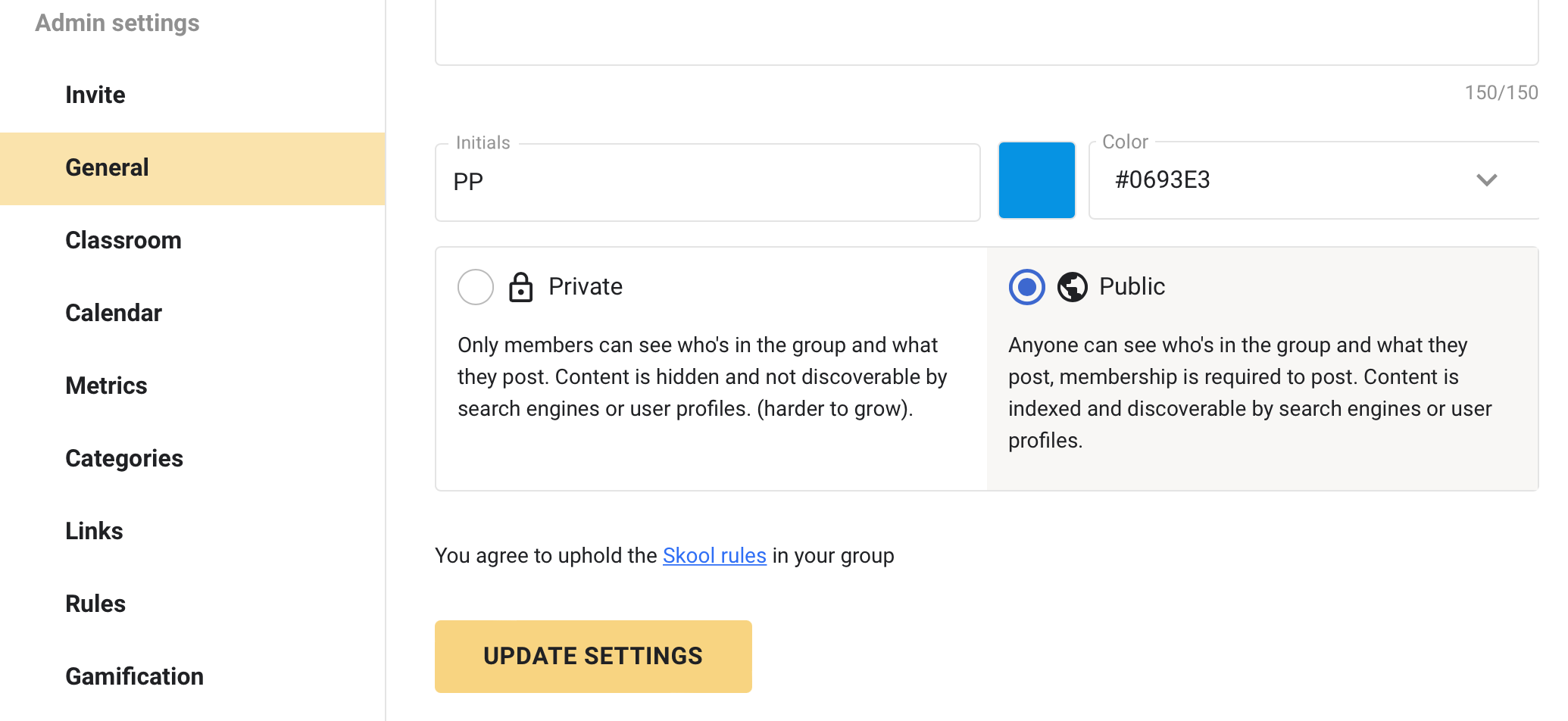The width and height of the screenshot is (1568, 721).
Task: Open Categories in the admin sidebar
Action: [124, 458]
